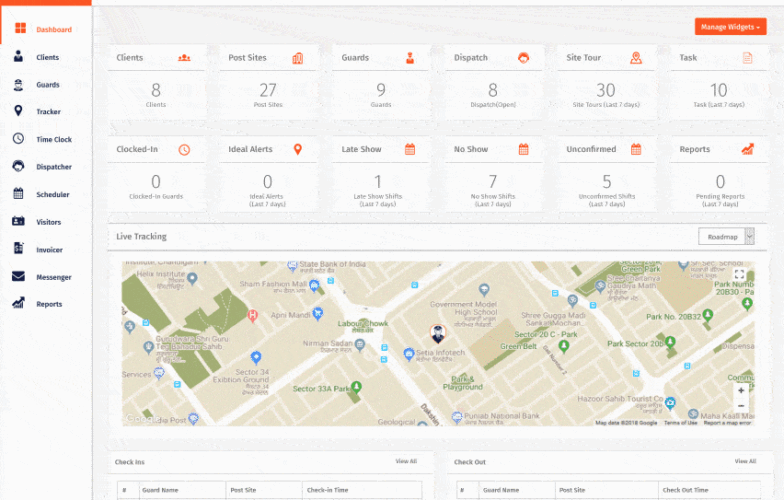Open the Tracker menu item
The width and height of the screenshot is (784, 500).
click(x=48, y=112)
